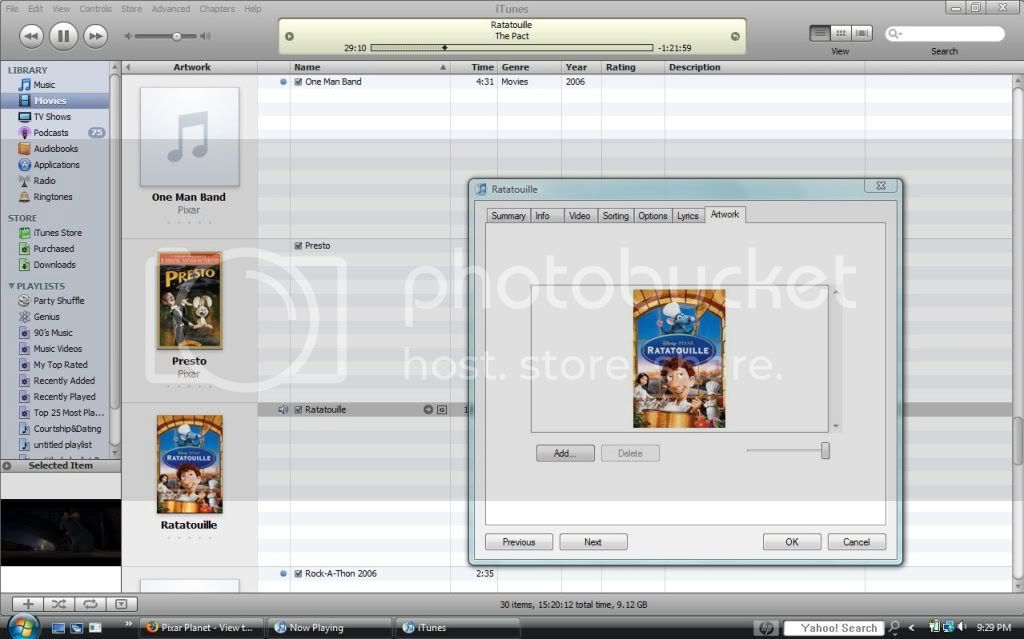This screenshot has width=1024, height=639.
Task: Click the Next button in dialog
Action: 593,542
